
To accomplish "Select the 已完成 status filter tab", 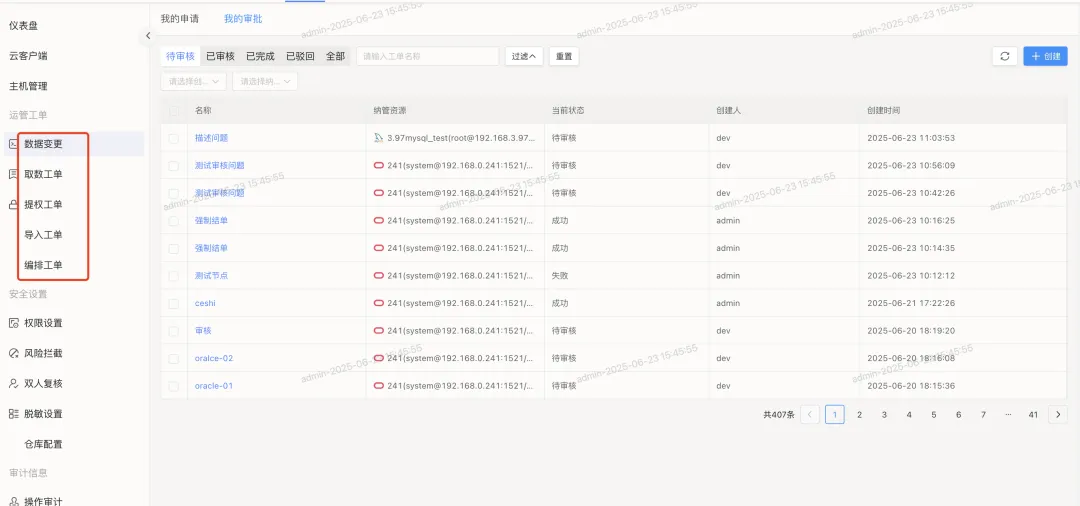I will click(260, 56).
